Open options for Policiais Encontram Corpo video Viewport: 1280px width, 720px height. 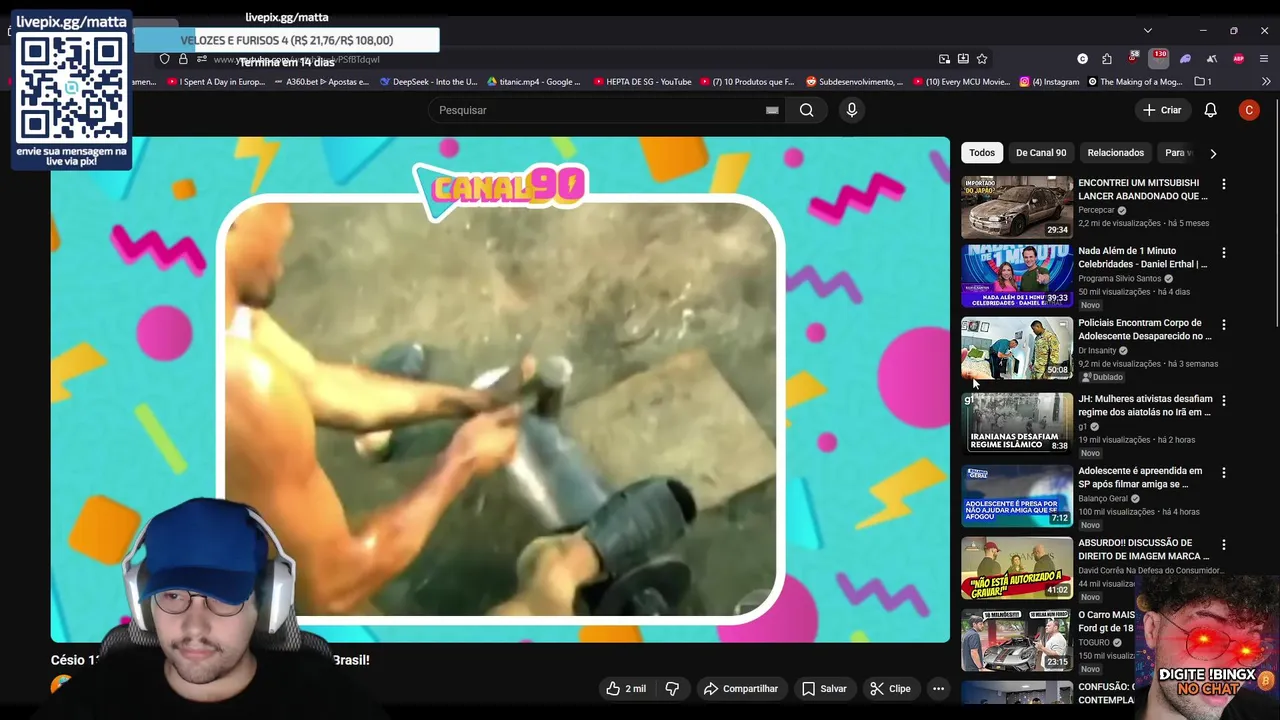[x=1223, y=325]
